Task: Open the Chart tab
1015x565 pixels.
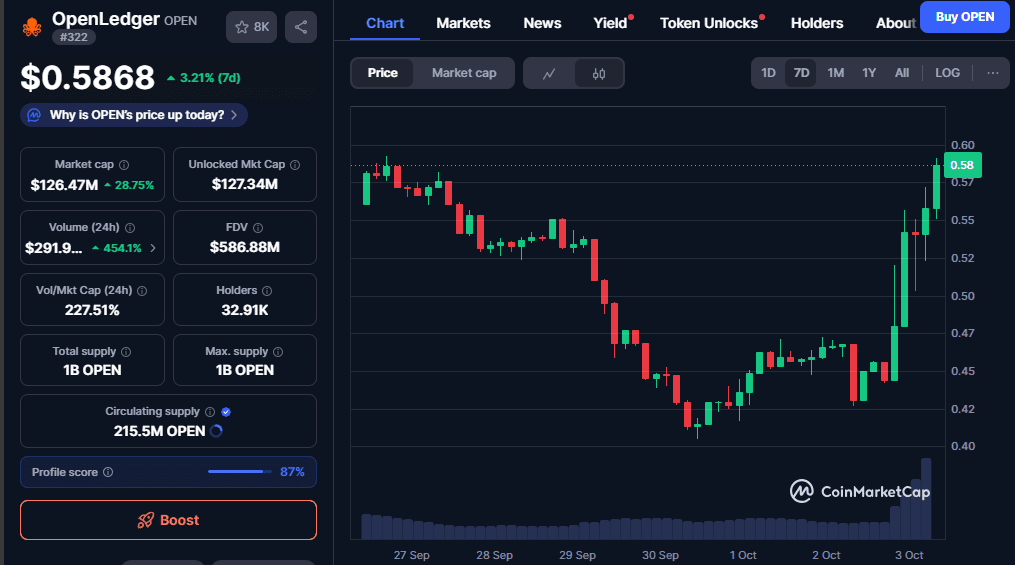Action: pos(385,23)
